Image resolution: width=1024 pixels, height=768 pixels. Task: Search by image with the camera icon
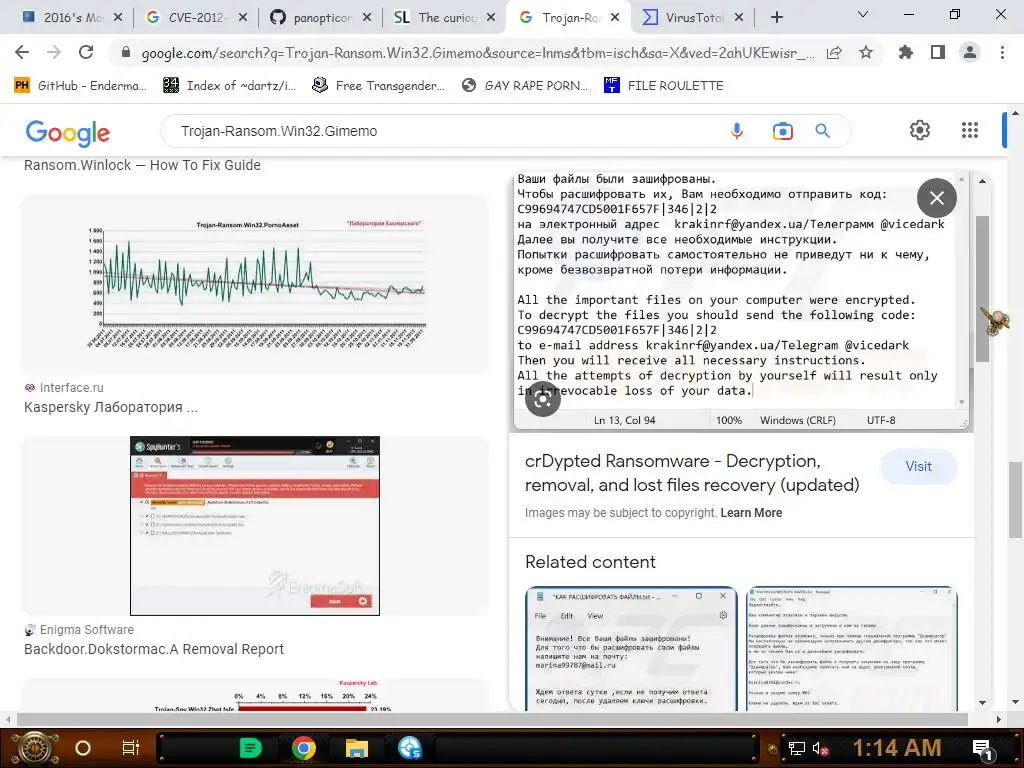pos(782,131)
